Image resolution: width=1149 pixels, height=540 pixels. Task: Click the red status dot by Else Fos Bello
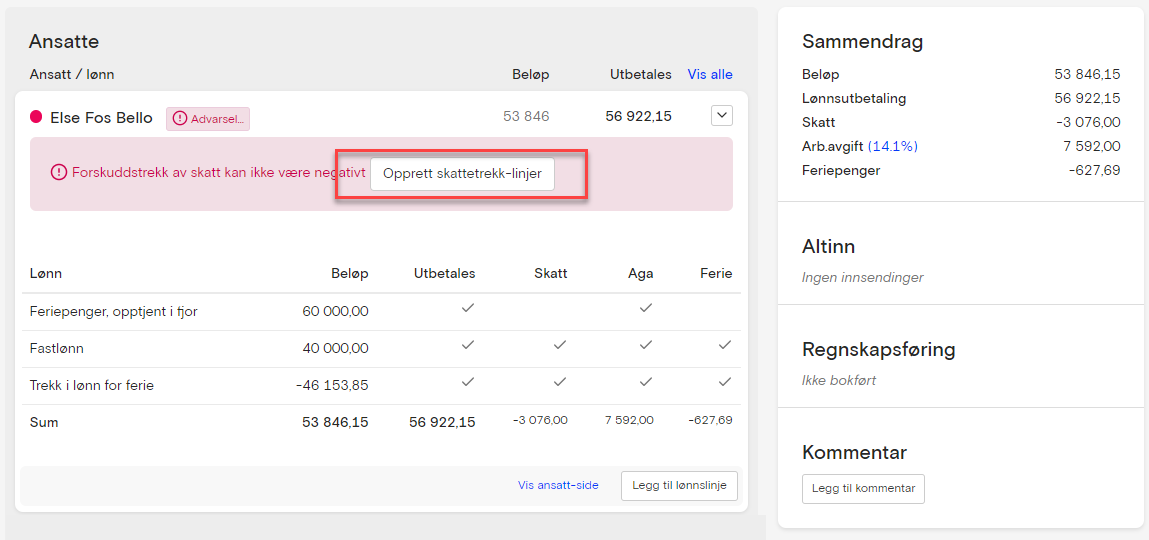click(36, 117)
